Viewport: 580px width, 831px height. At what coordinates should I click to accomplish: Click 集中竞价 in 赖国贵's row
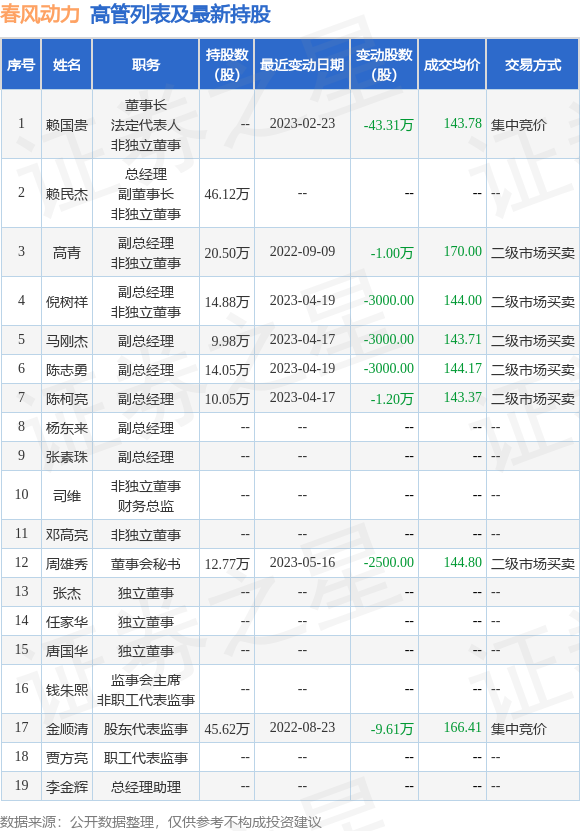(x=519, y=125)
